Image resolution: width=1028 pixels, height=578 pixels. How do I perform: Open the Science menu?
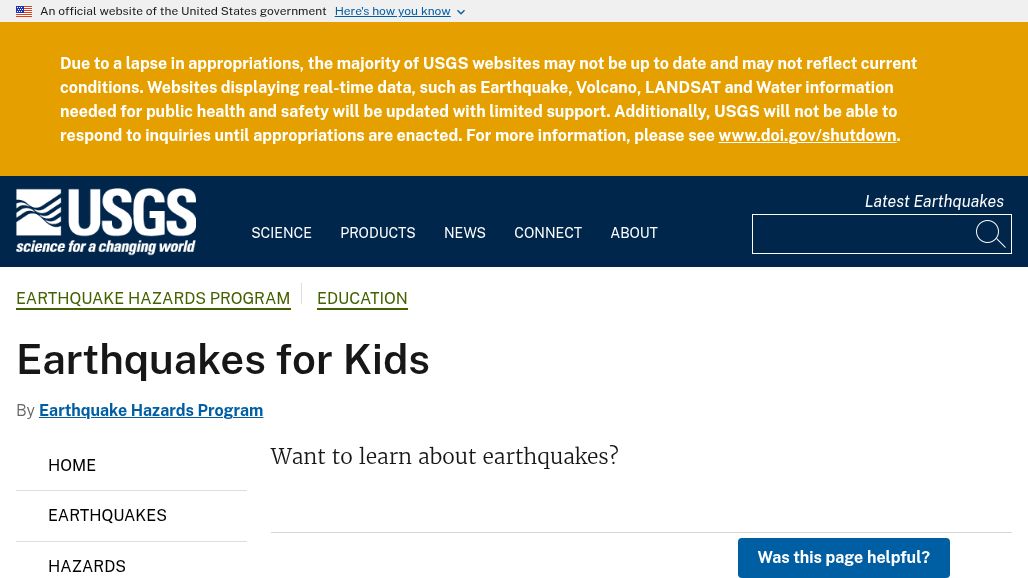[281, 233]
